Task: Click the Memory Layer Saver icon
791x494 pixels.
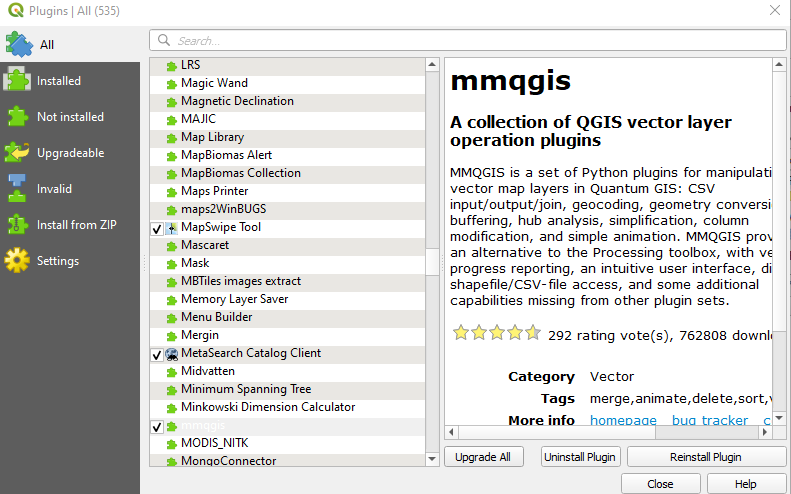Action: point(172,300)
